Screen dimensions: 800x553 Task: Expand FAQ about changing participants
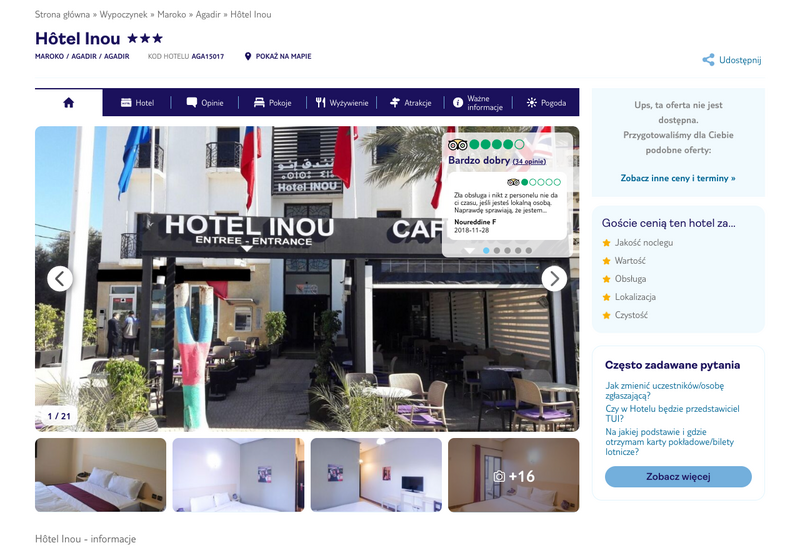[x=664, y=391]
